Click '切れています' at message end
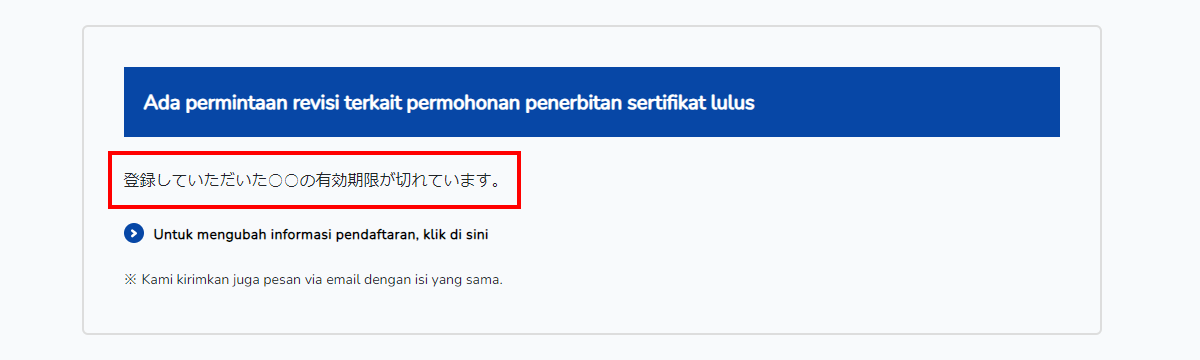Viewport: 1200px width, 360px height. point(443,181)
